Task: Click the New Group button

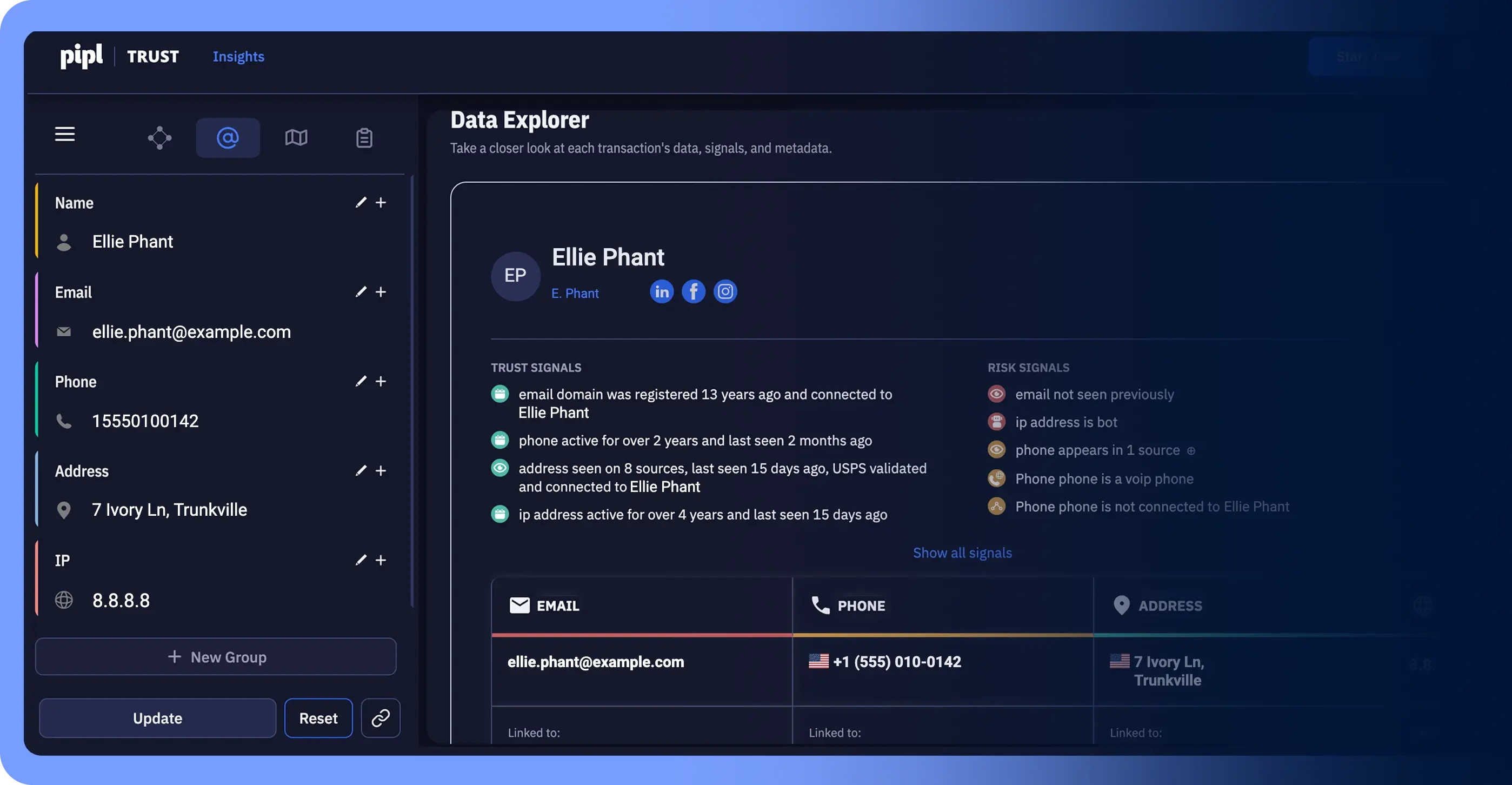Action: click(x=215, y=656)
